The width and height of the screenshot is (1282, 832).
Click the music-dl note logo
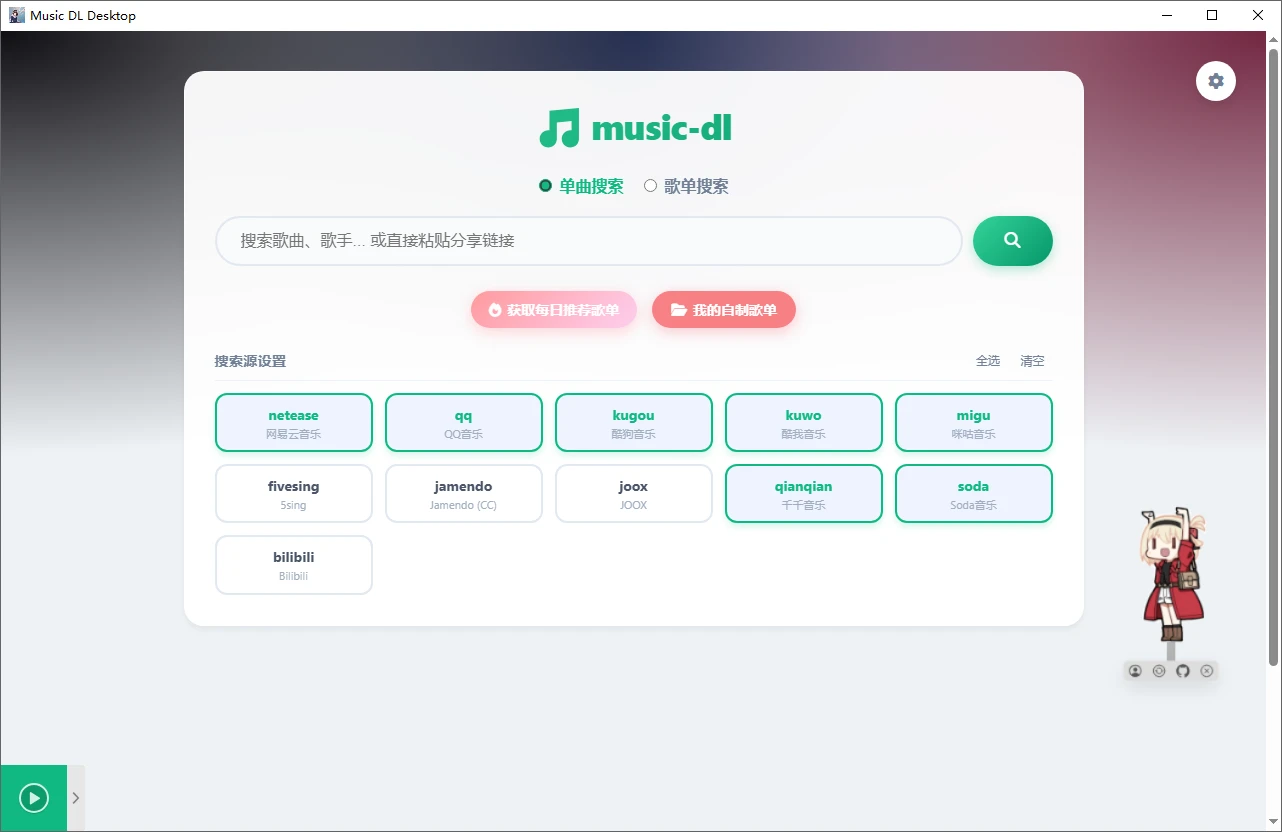558,127
